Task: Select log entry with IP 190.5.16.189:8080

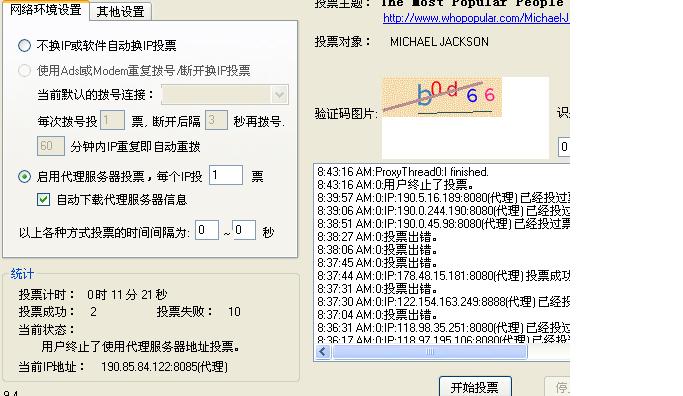Action: 443,198
